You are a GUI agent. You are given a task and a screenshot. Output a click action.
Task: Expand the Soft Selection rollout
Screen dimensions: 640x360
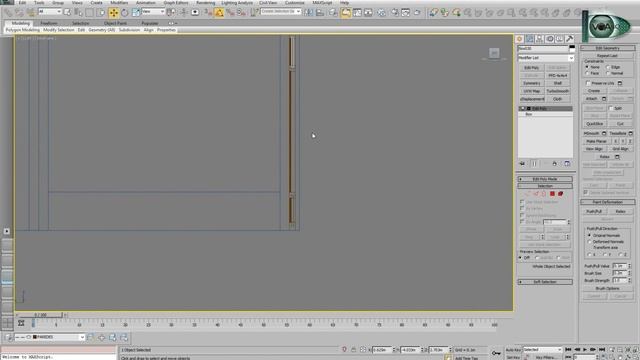coord(545,282)
